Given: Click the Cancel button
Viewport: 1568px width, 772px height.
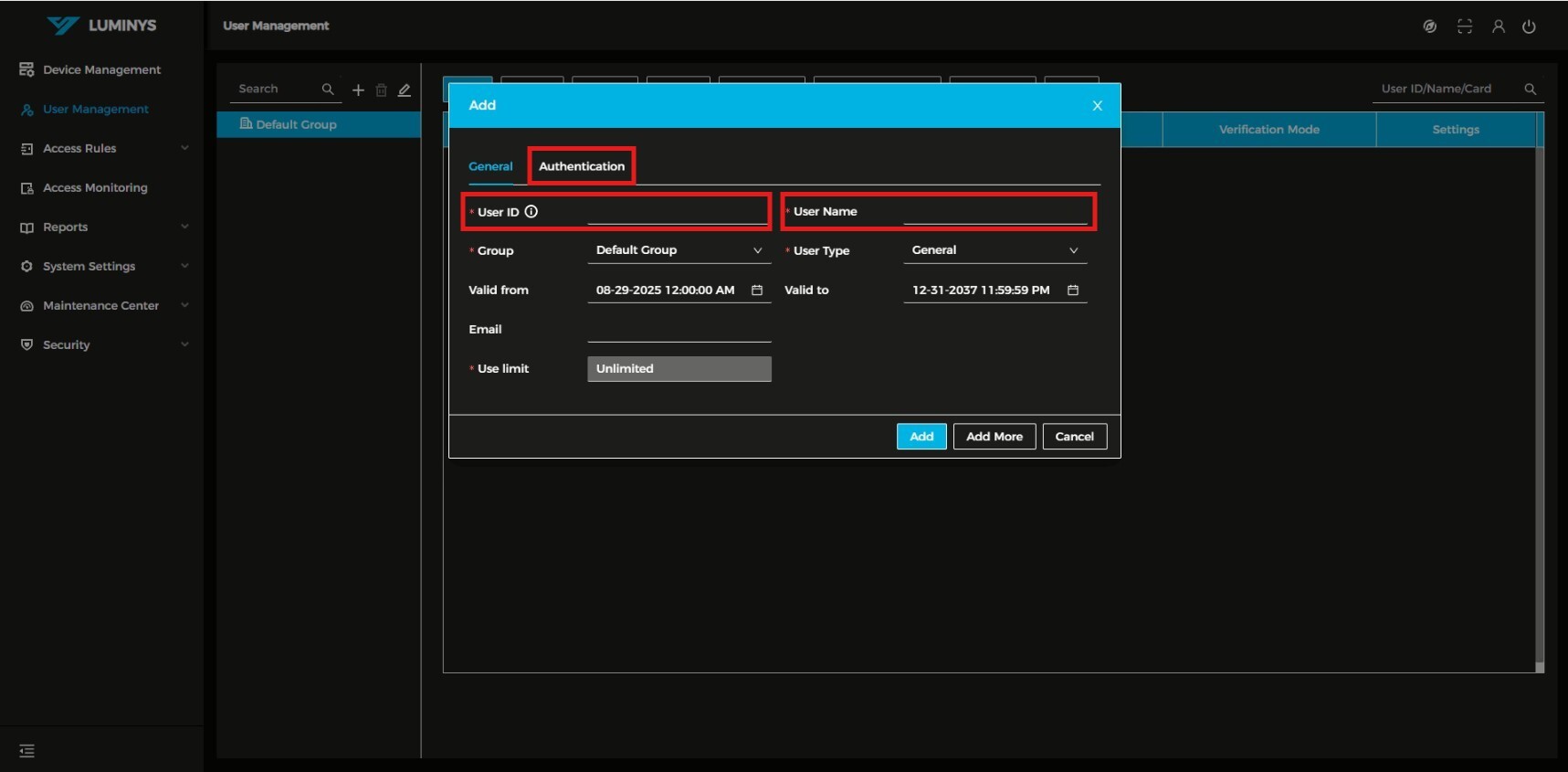Looking at the screenshot, I should [1074, 437].
